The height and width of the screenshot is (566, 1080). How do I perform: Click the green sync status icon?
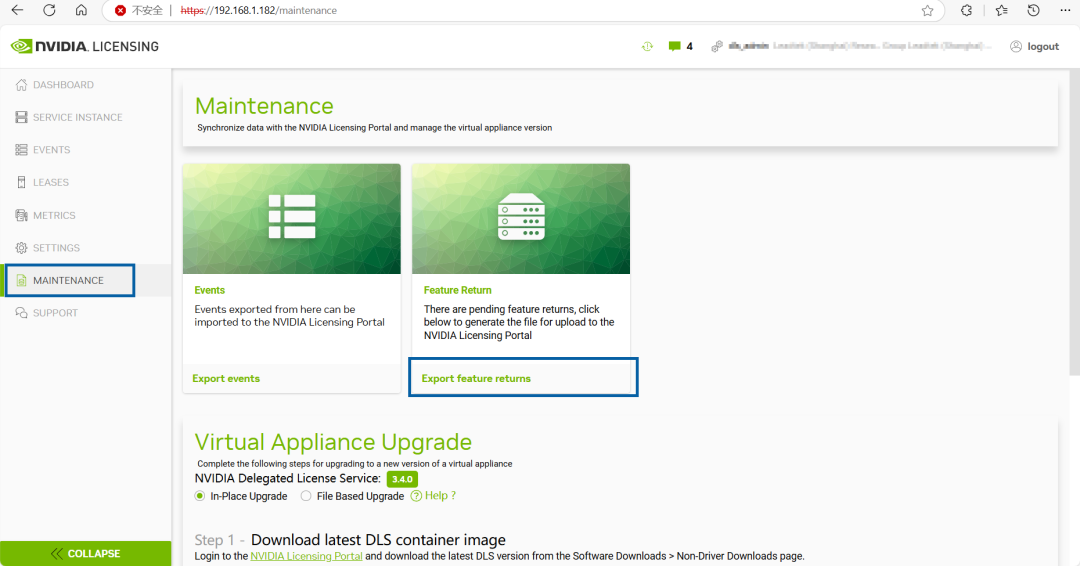647,46
